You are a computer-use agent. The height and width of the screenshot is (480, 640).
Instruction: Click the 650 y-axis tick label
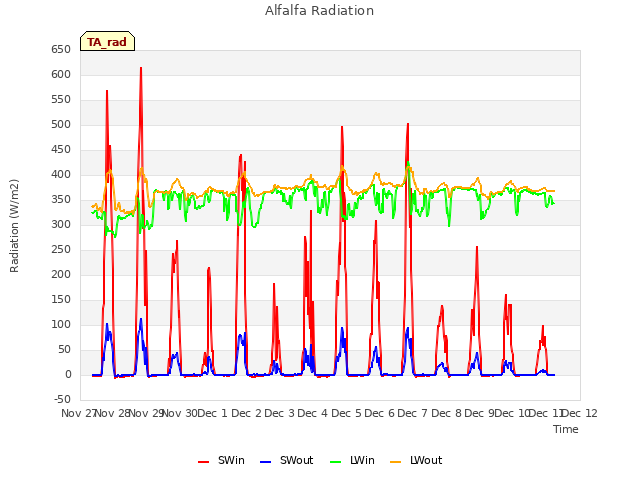61,49
